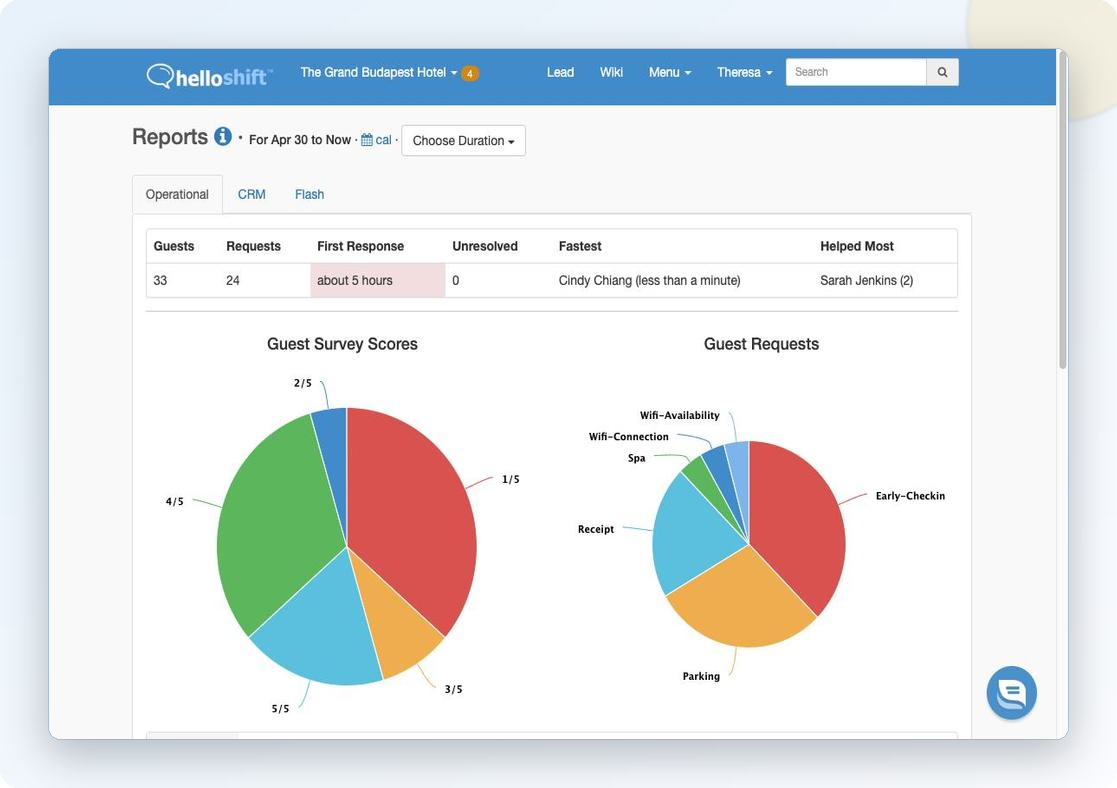Open the Theresa user dropdown
This screenshot has width=1117, height=788.
point(744,72)
